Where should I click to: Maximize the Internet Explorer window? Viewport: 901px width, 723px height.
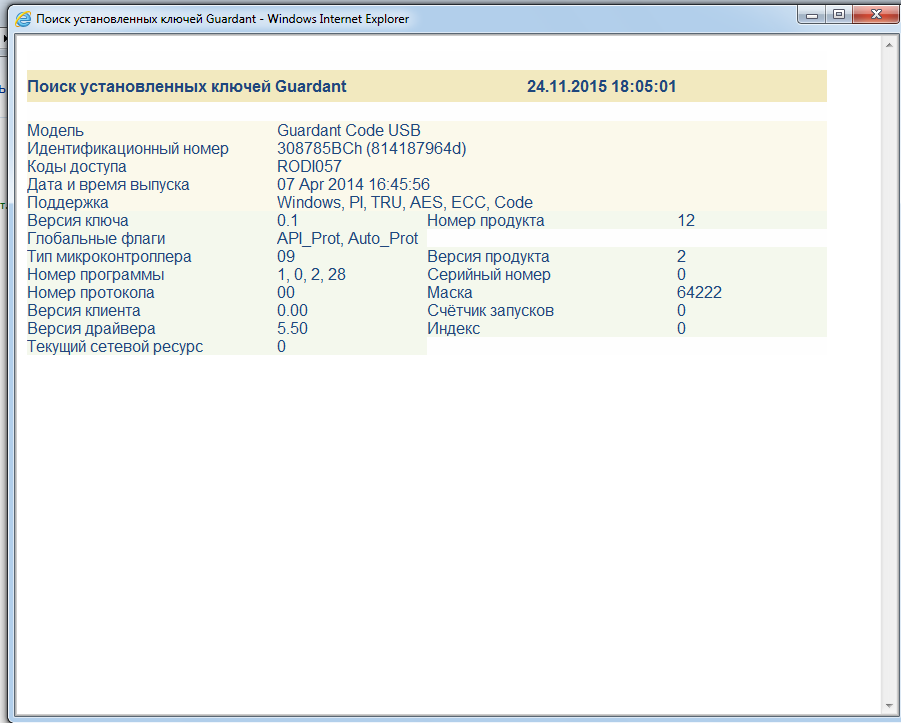click(x=839, y=15)
